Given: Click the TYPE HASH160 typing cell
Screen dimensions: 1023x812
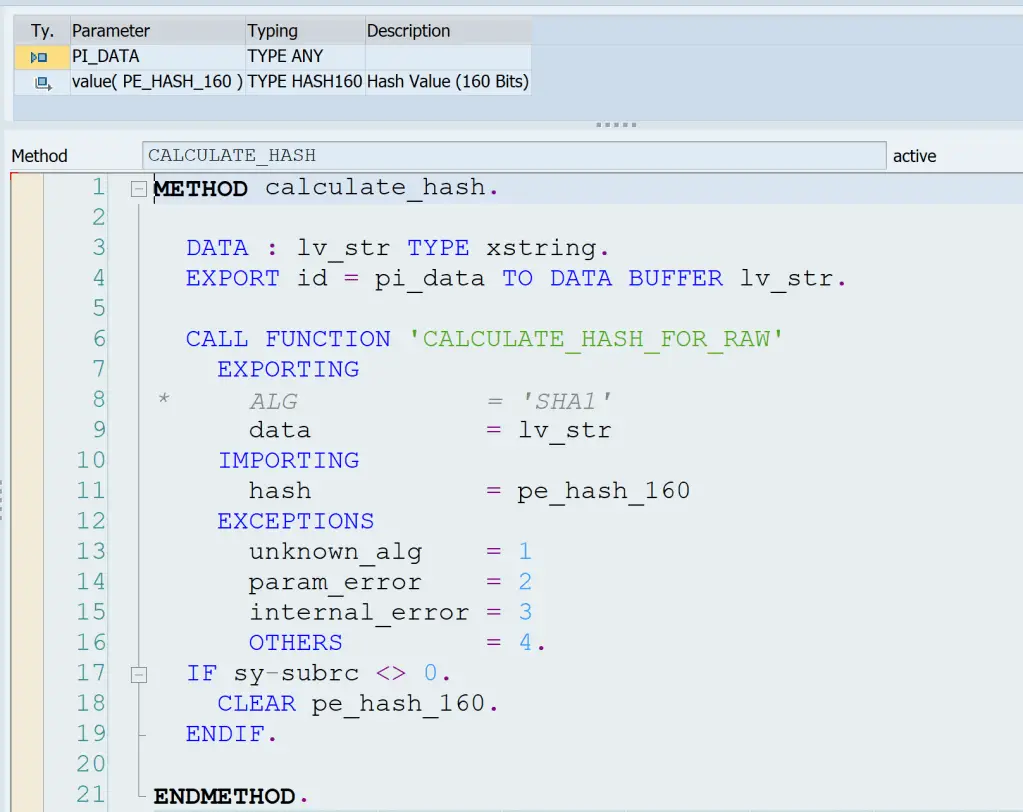Looking at the screenshot, I should [304, 83].
